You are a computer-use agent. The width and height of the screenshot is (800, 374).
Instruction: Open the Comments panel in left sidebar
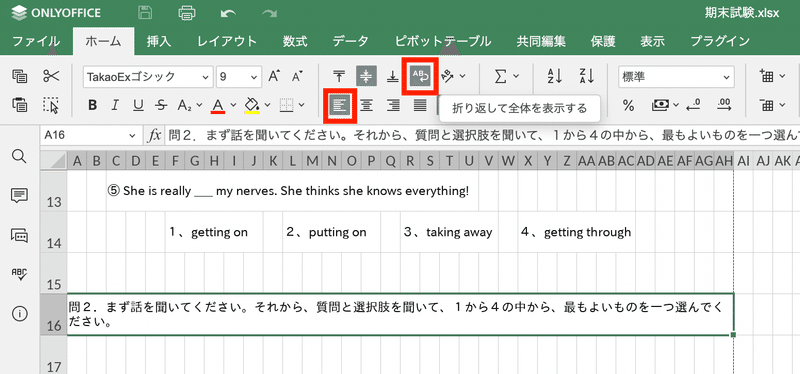click(x=19, y=195)
